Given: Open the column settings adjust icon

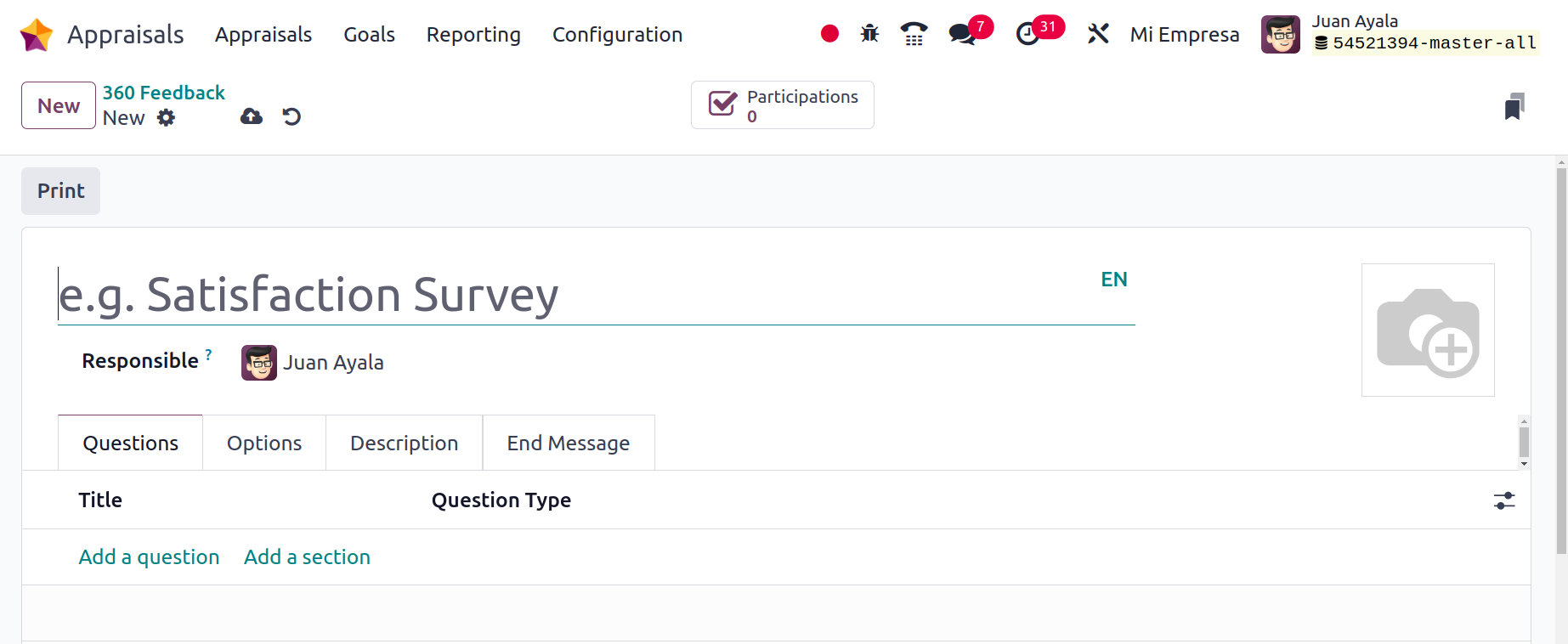Looking at the screenshot, I should click(1504, 500).
